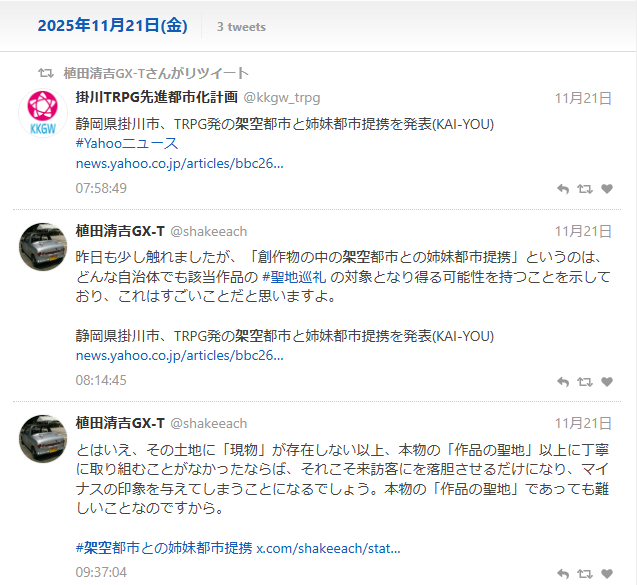
Task: Open shakeeach avatar on the 08:14:45 tweet
Action: click(x=43, y=247)
